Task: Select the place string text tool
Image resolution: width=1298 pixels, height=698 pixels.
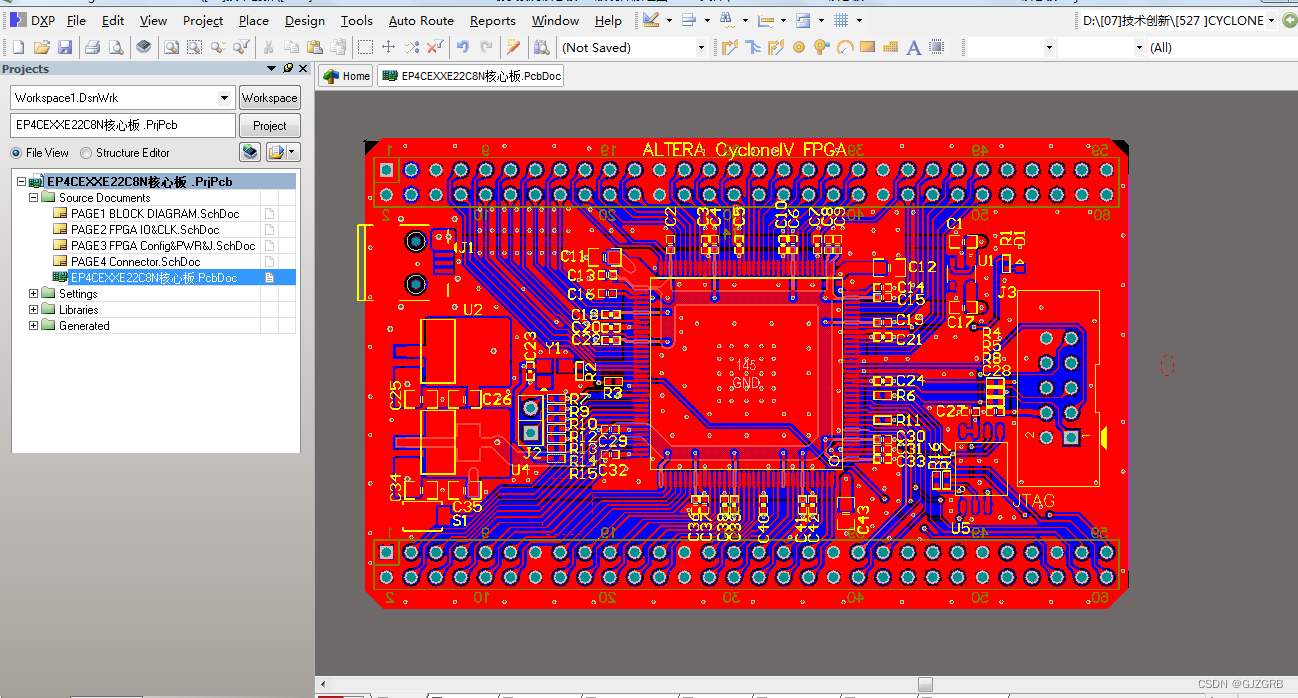Action: [x=913, y=47]
